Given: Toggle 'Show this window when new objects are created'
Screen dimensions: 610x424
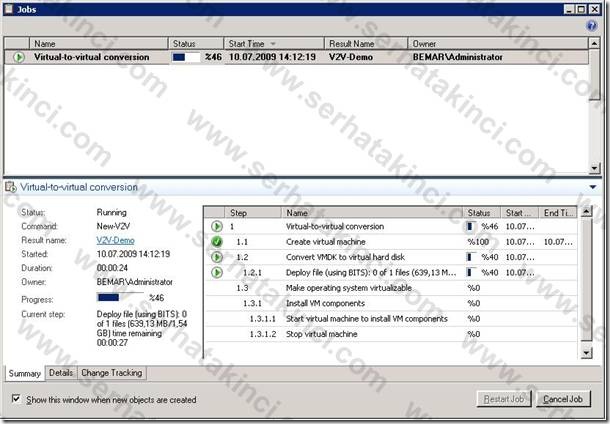Looking at the screenshot, I should [16, 399].
